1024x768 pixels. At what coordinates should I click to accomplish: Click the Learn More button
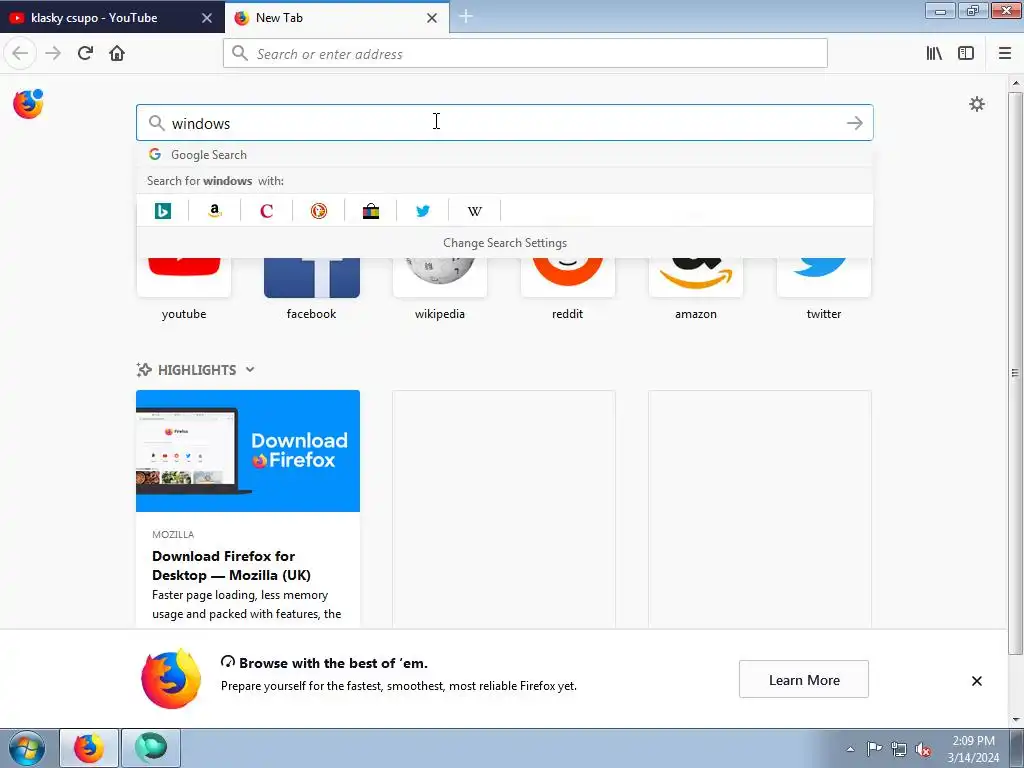804,680
